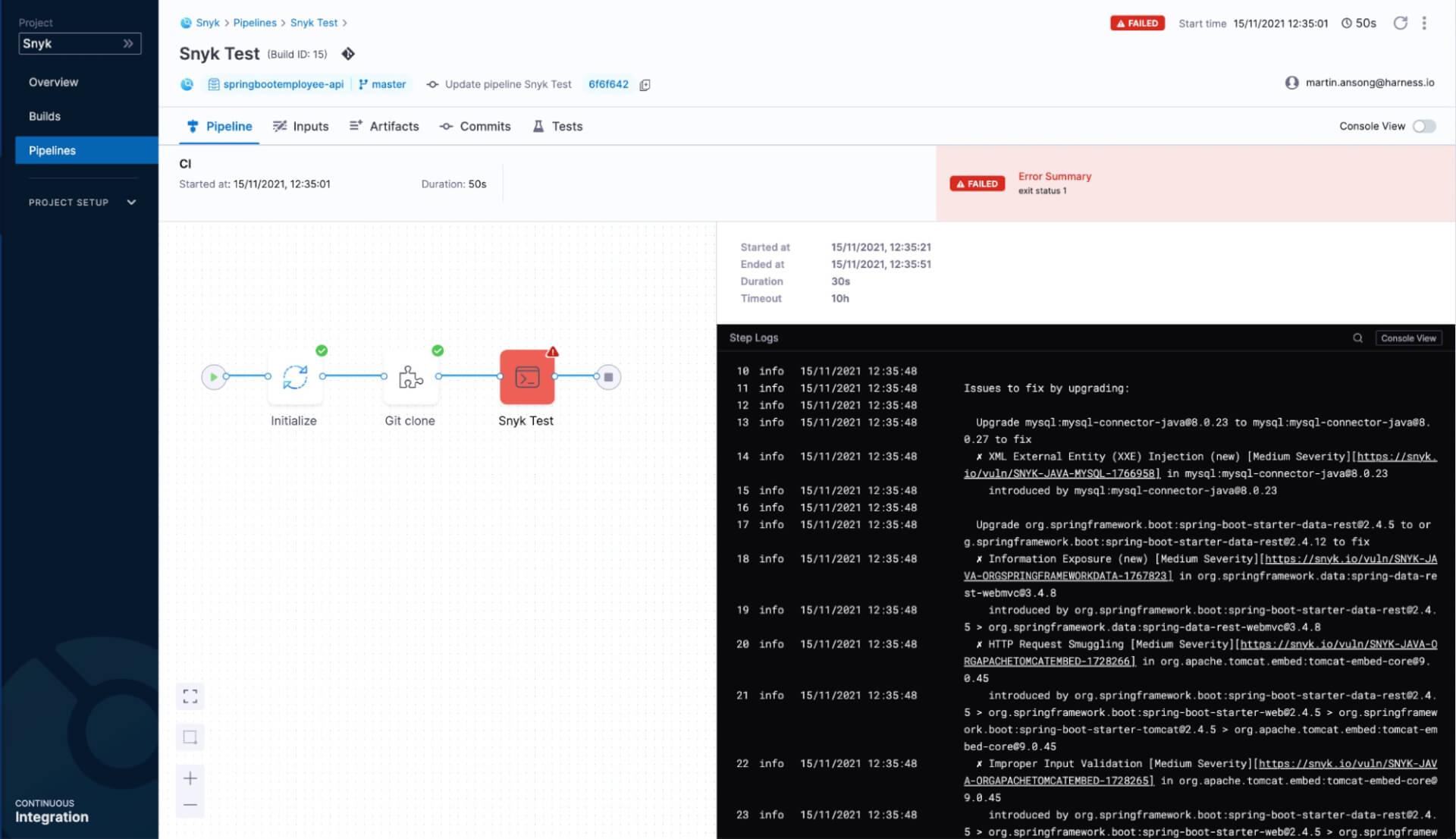
Task: Click the pipeline studio diamond icon
Action: pyautogui.click(x=348, y=54)
